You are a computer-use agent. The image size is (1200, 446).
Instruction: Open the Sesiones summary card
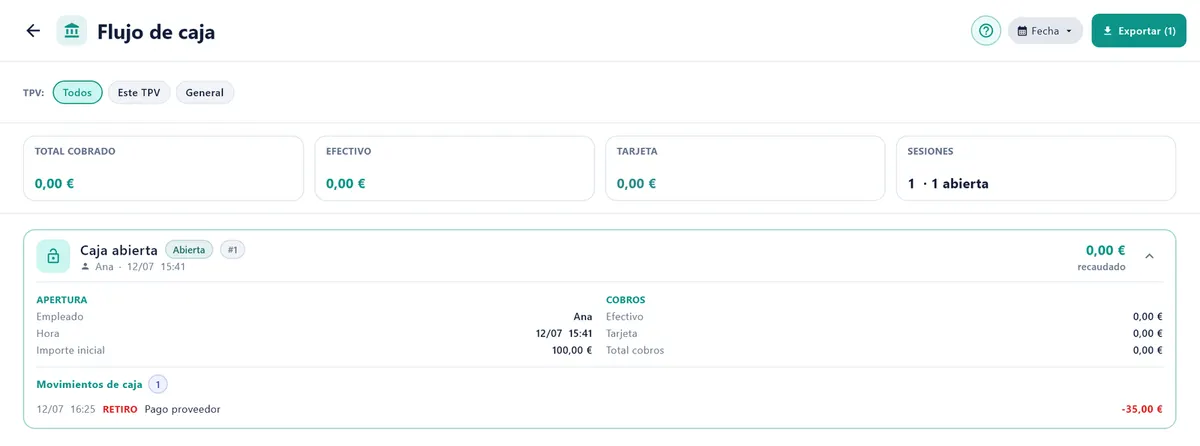click(x=1036, y=169)
